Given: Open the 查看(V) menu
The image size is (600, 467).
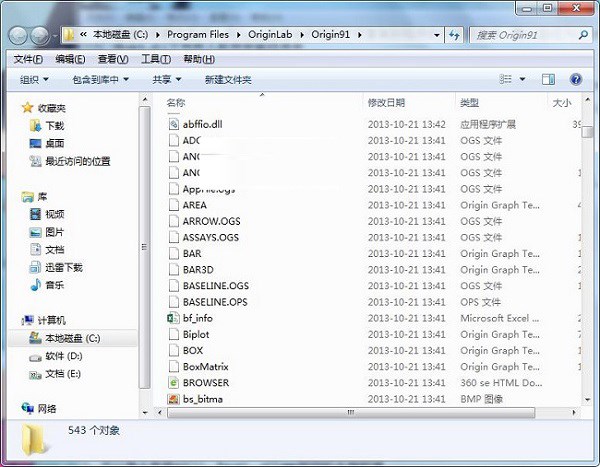Looking at the screenshot, I should point(113,59).
